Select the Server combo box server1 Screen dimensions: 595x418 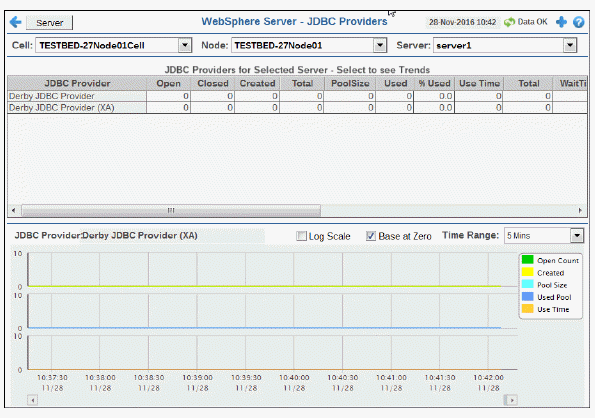coord(505,45)
